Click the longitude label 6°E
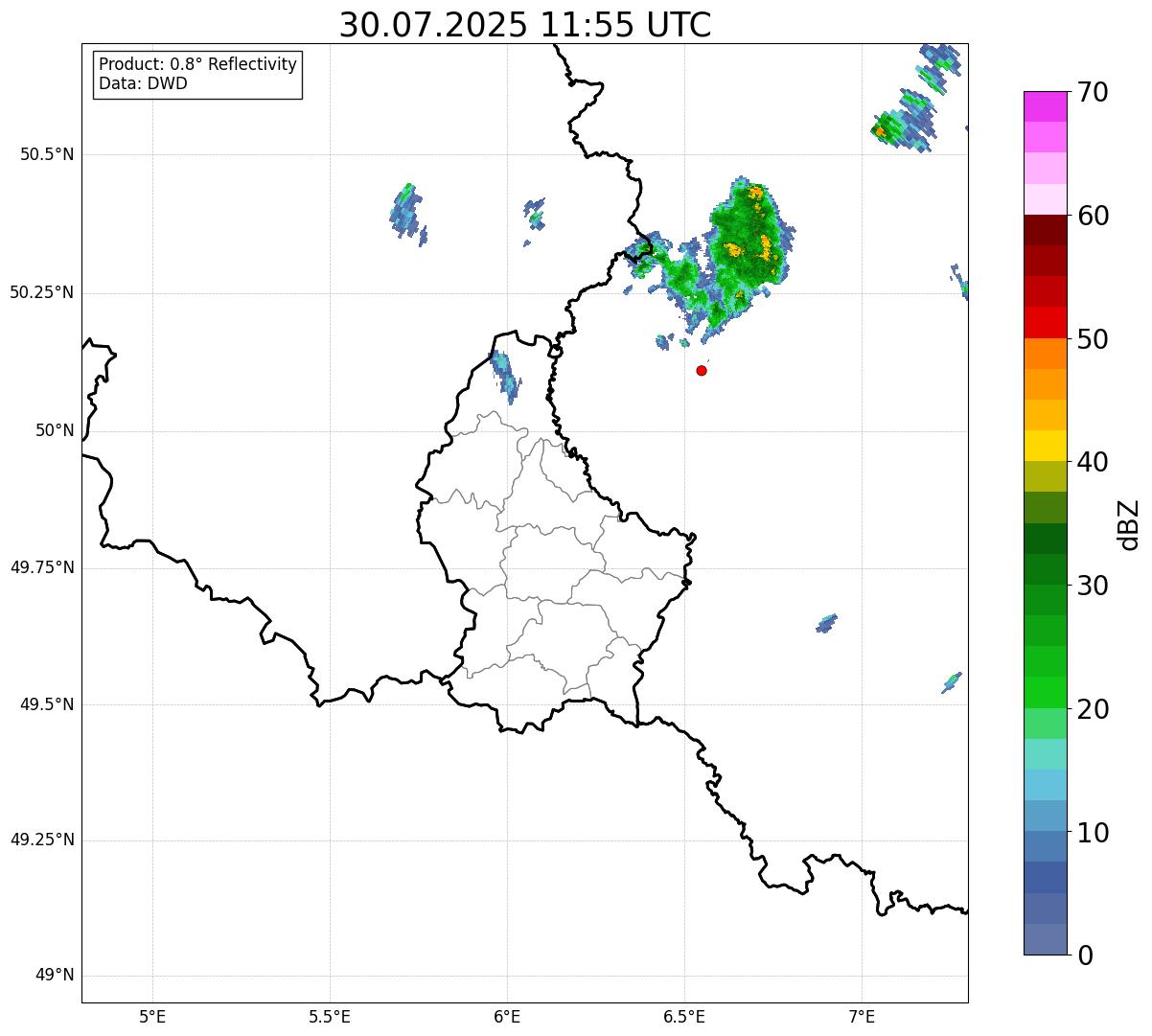The width and height of the screenshot is (1152, 1036). pos(507,1016)
